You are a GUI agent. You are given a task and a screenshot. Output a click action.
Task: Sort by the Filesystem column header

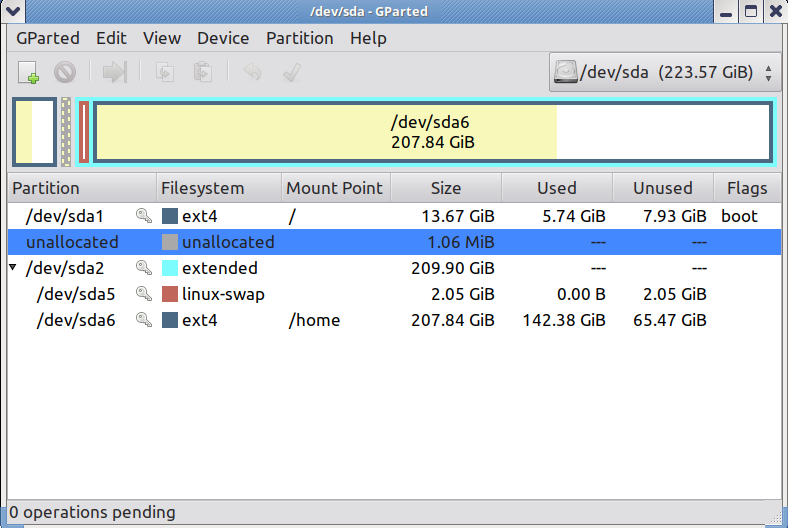coord(219,188)
